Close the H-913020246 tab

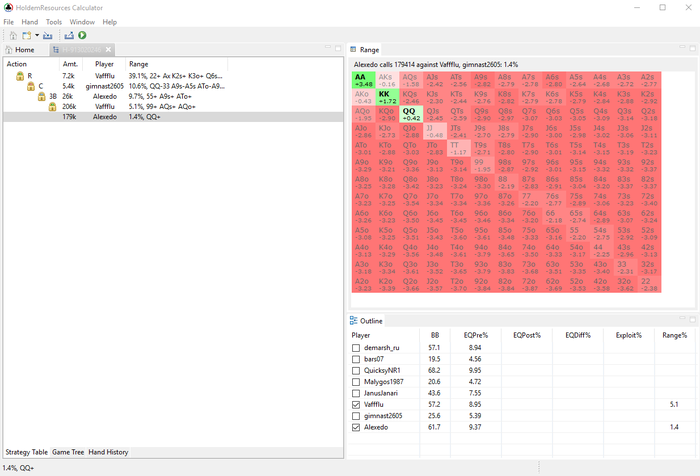(108, 50)
